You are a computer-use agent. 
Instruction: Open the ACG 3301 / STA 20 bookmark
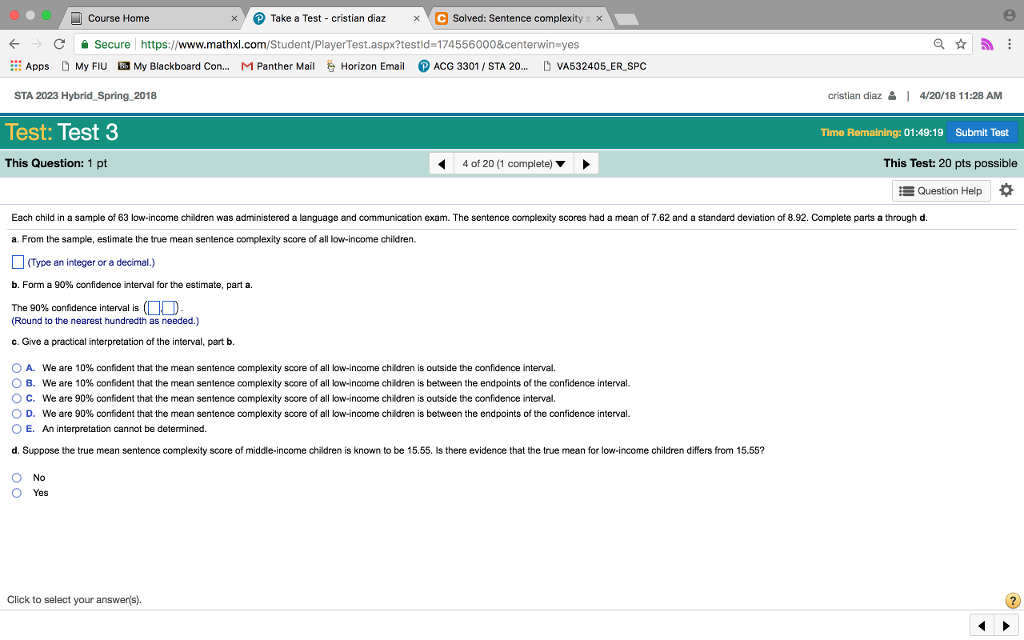point(473,66)
